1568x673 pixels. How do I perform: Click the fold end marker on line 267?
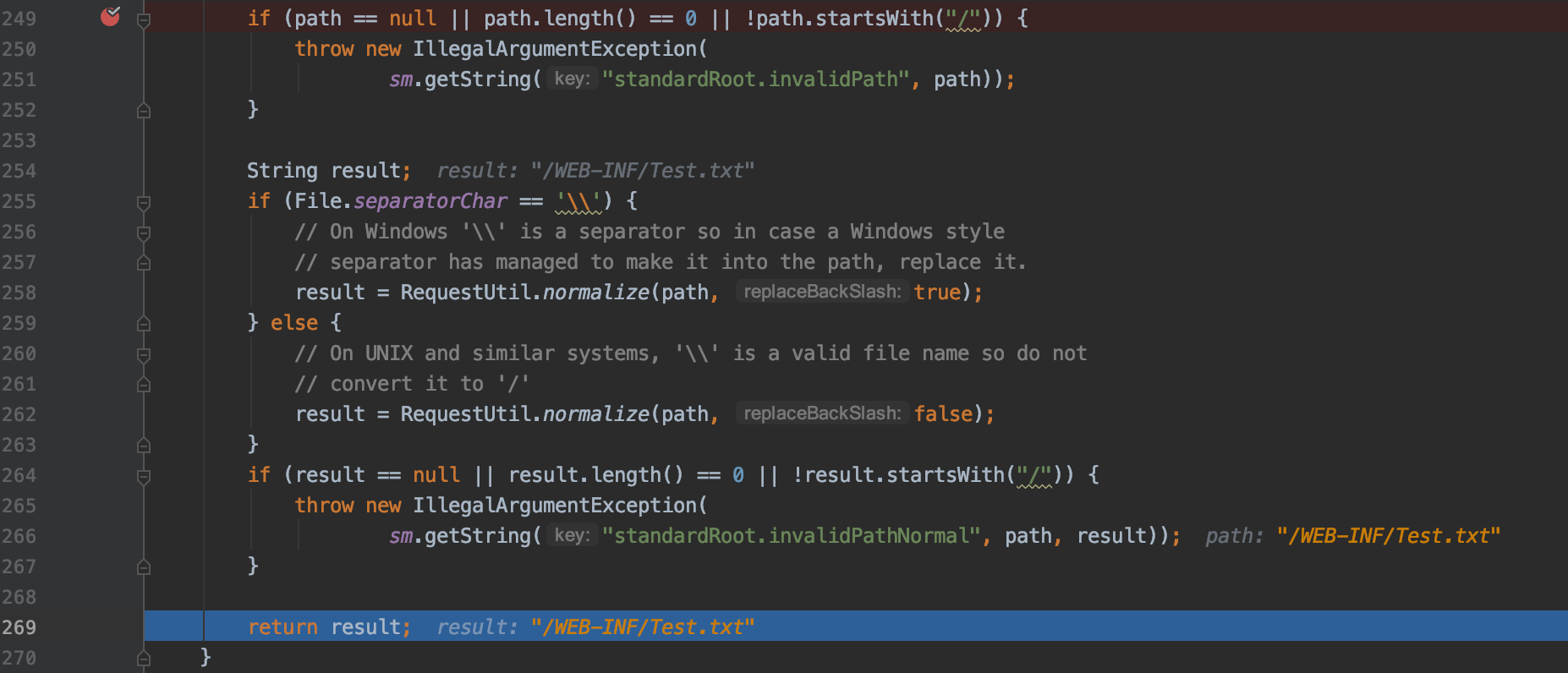(x=144, y=567)
